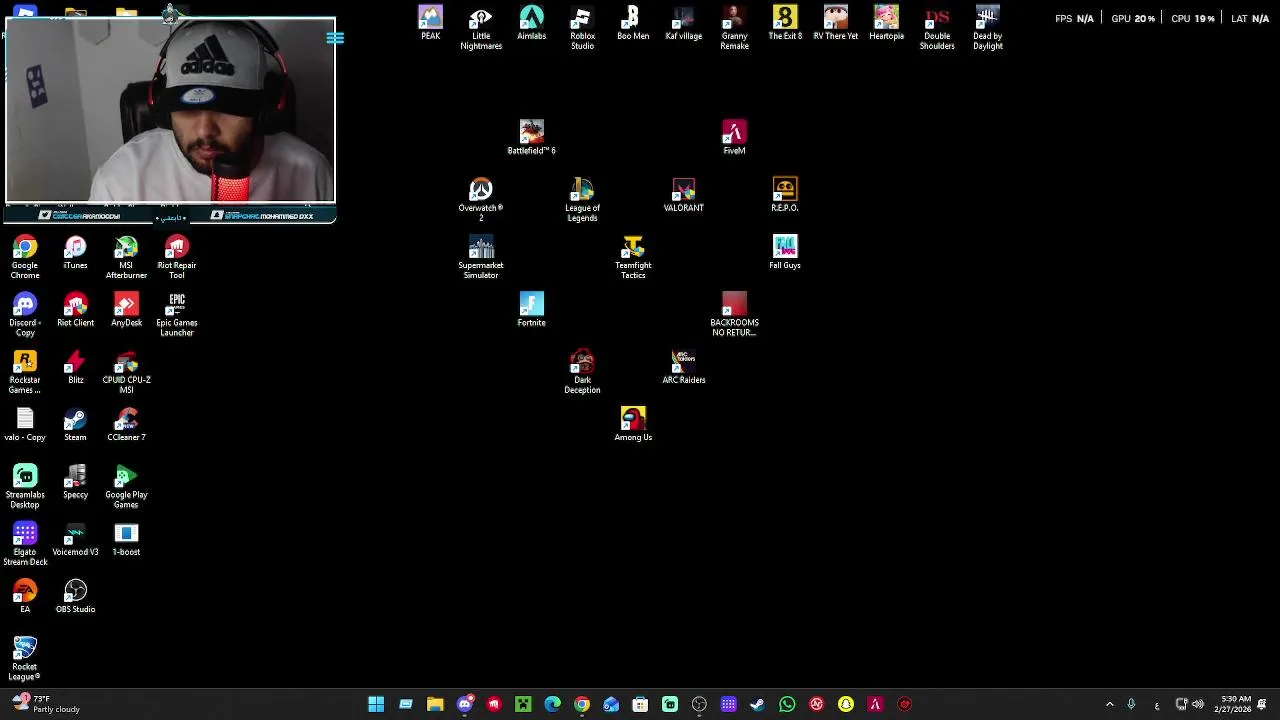Select the 'valo - Copy' file
Viewport: 1280px width, 720px height.
pyautogui.click(x=25, y=424)
